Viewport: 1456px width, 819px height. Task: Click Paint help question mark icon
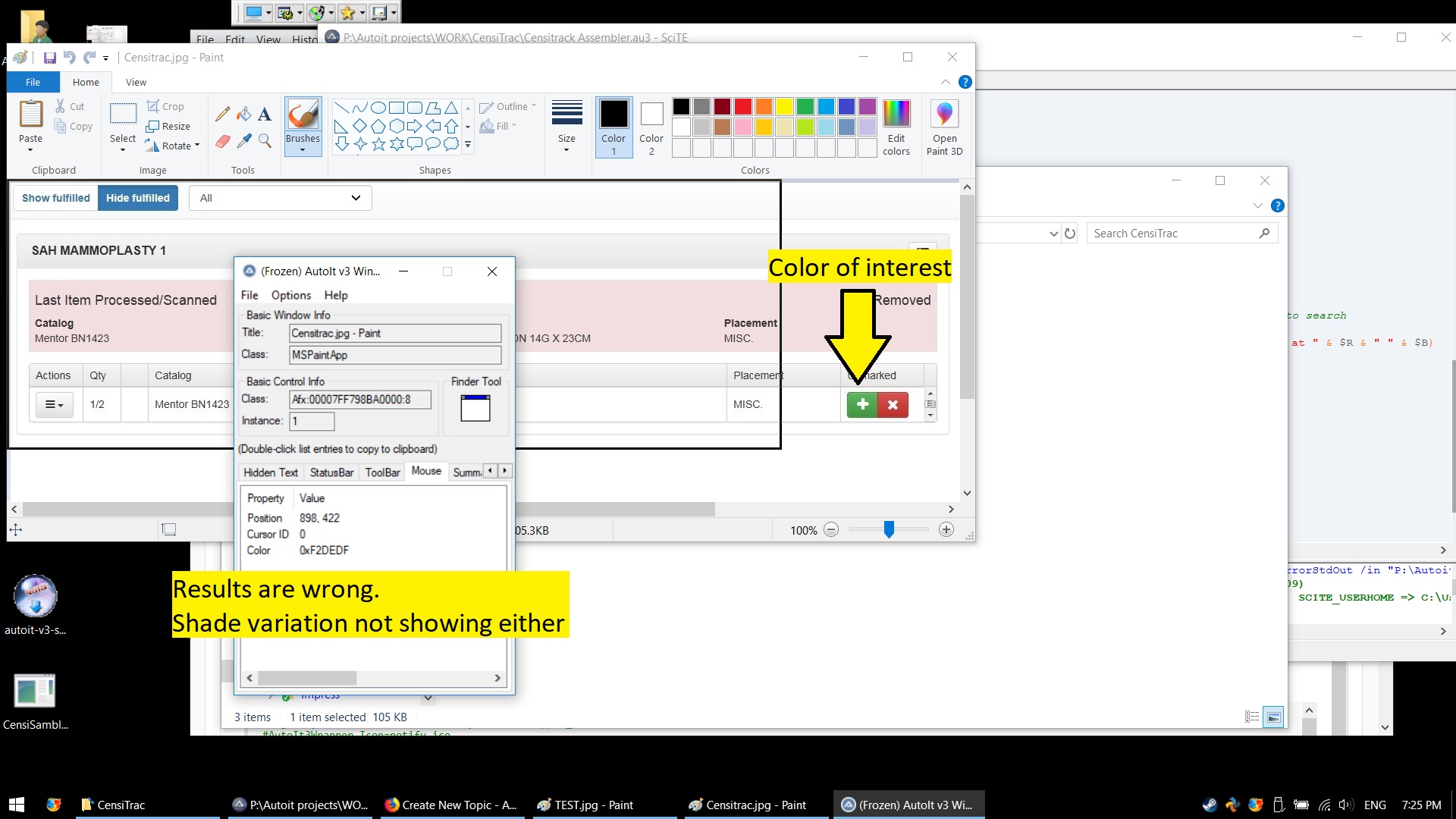[965, 82]
